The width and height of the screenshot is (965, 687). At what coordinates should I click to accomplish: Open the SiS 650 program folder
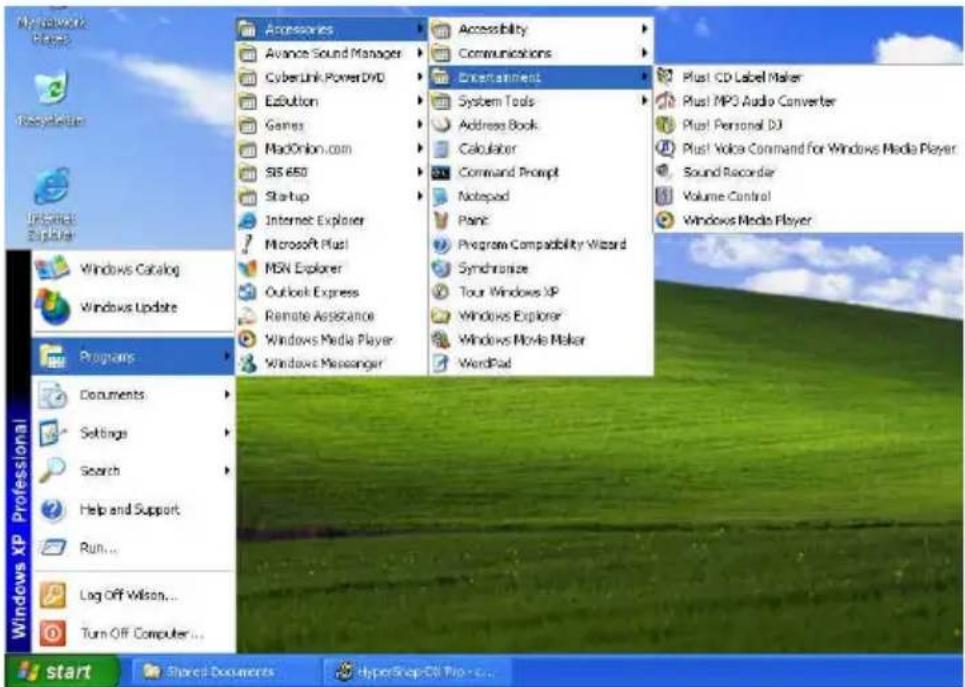click(x=331, y=172)
